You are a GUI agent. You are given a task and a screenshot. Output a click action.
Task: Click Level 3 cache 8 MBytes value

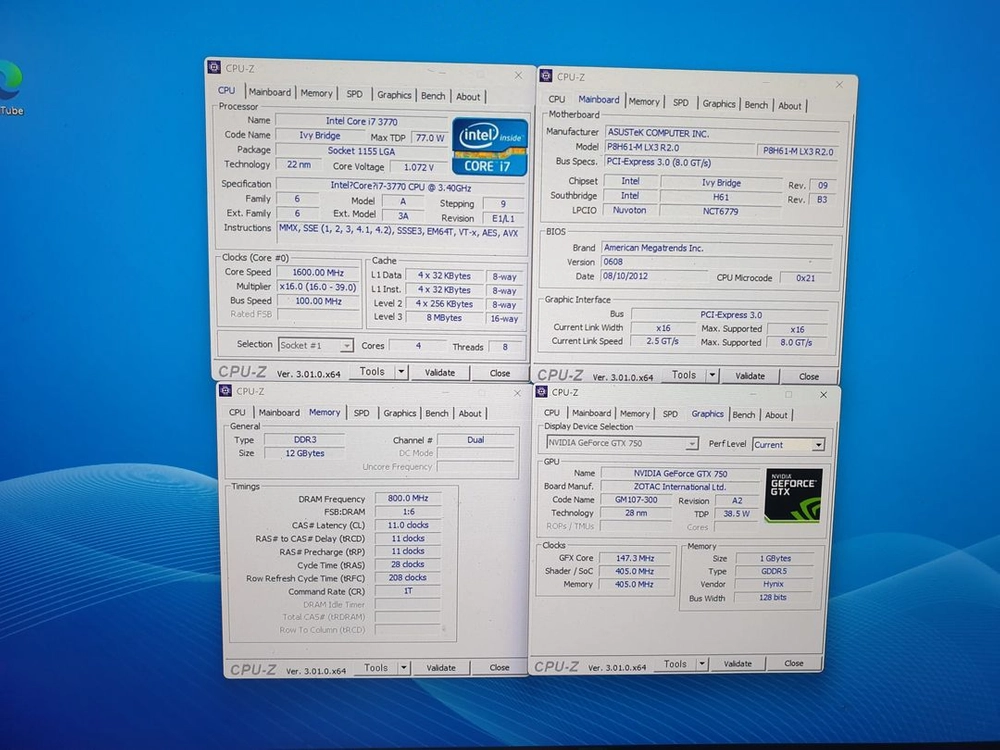point(444,318)
